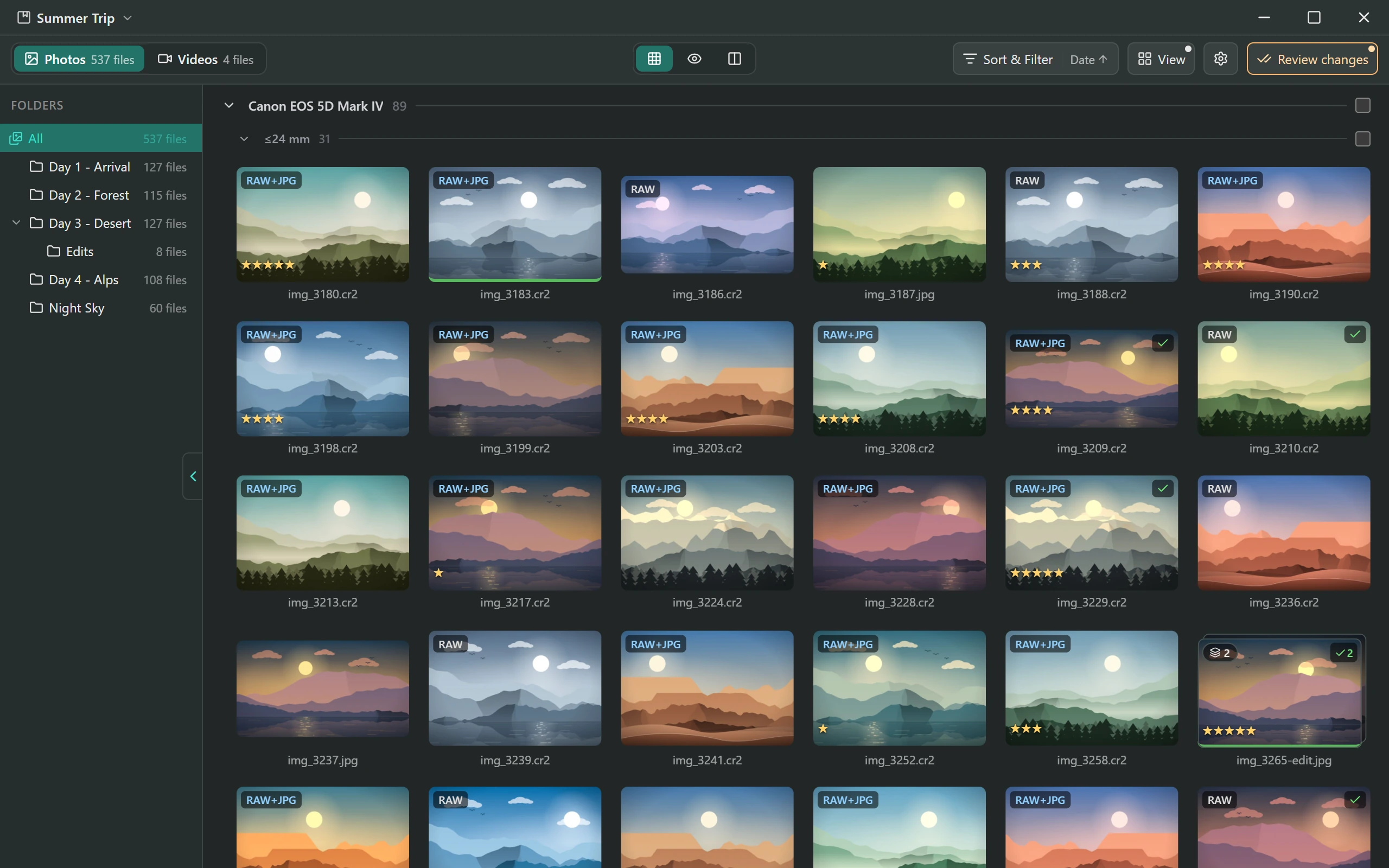Select the All folder
Image resolution: width=1389 pixels, height=868 pixels.
[101, 138]
